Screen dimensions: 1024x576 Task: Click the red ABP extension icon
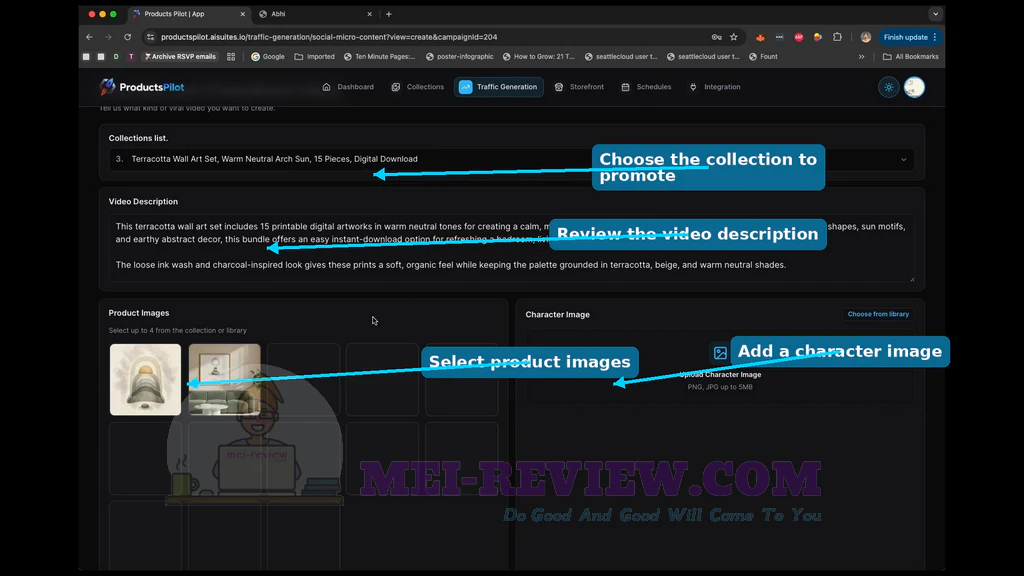799,37
